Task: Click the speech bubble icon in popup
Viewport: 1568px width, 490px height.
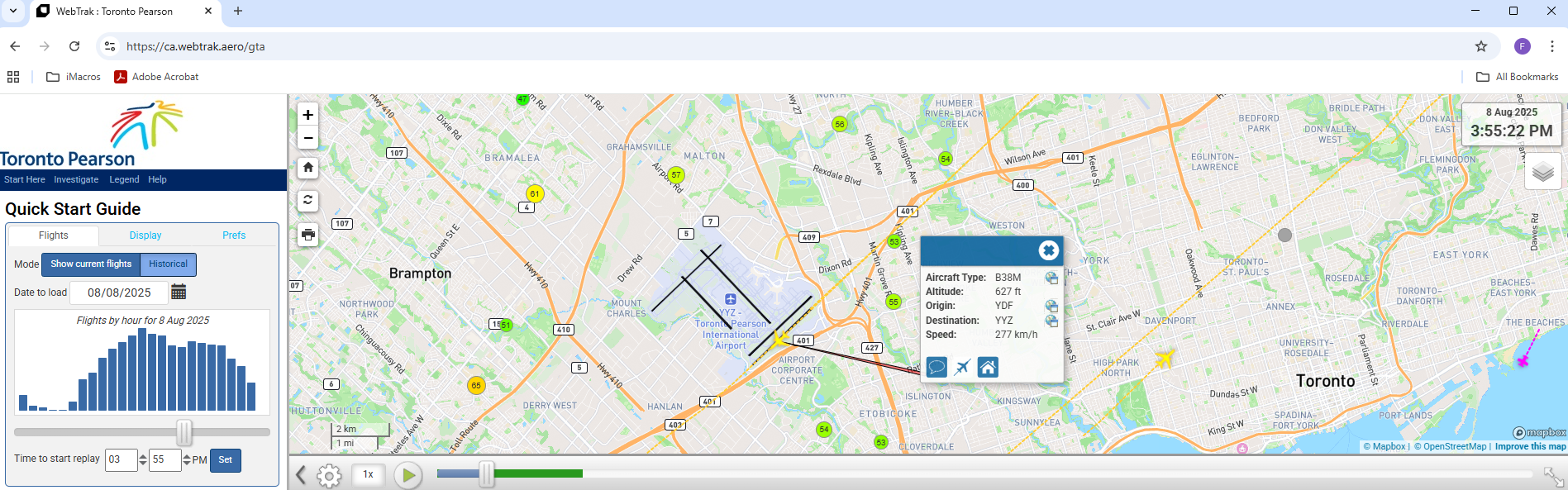Action: [937, 367]
